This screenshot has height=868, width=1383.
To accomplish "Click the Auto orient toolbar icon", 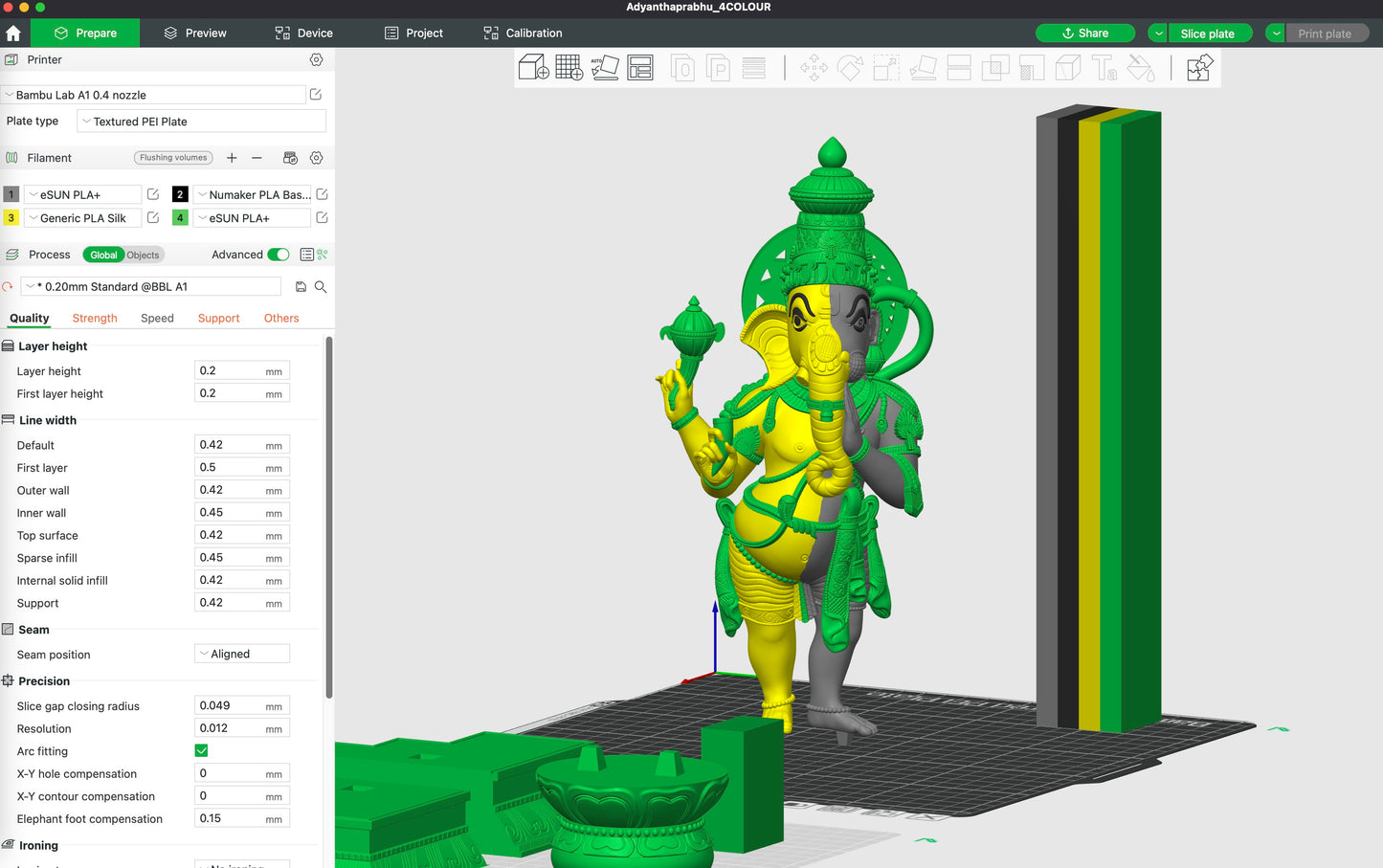I will [x=604, y=68].
